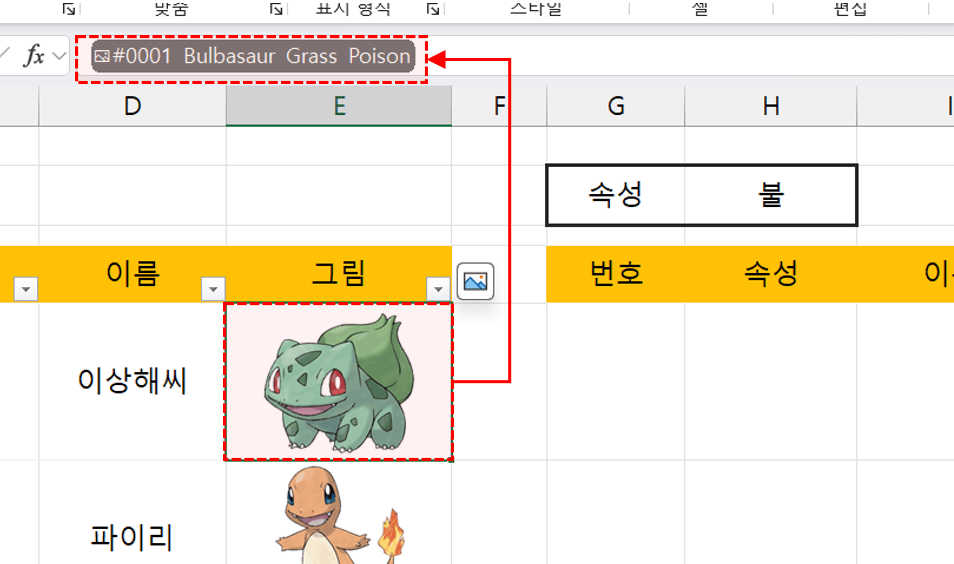Select the column G header
The image size is (954, 564).
(x=615, y=106)
